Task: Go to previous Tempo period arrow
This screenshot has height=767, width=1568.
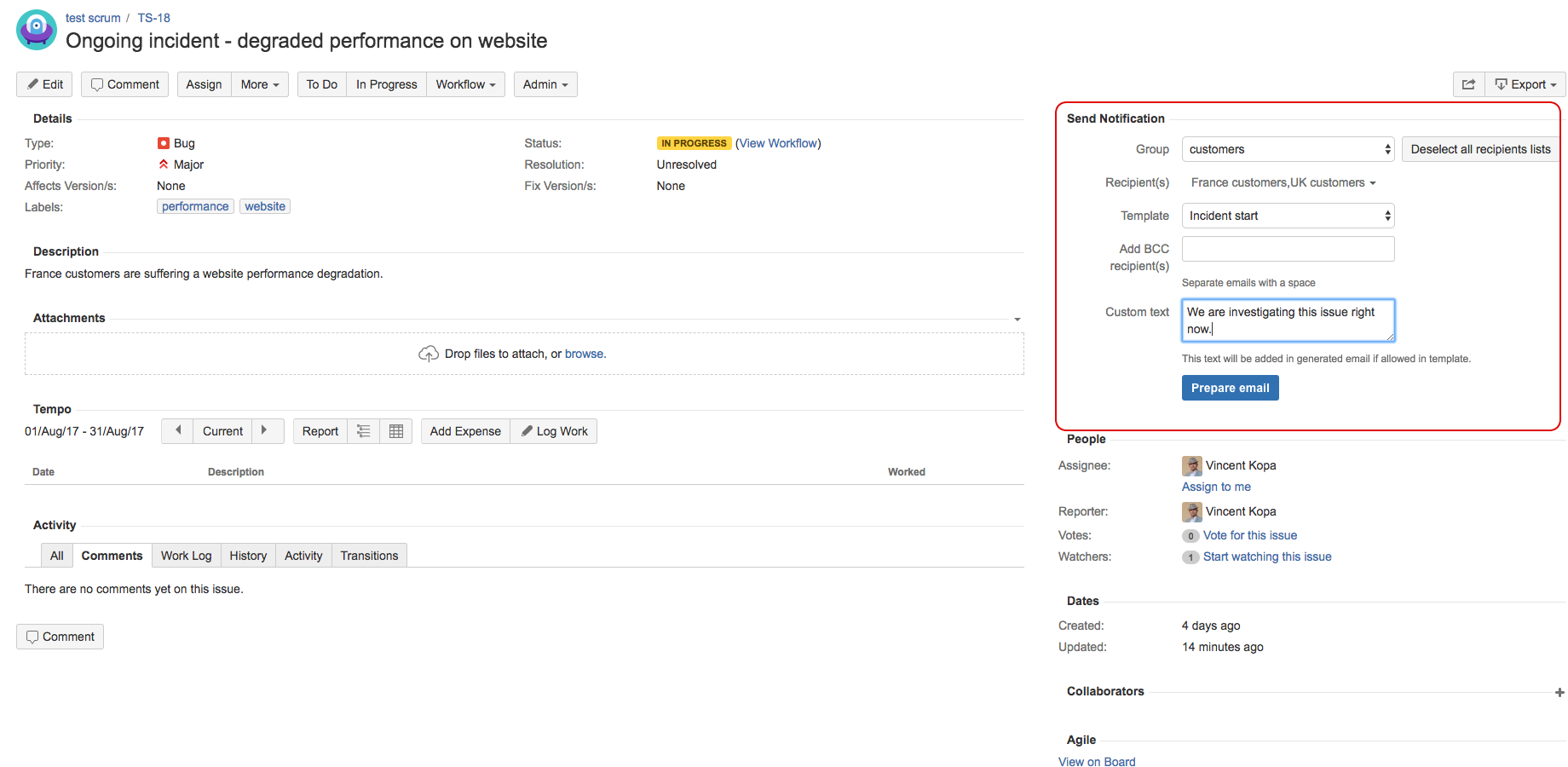Action: (x=177, y=431)
